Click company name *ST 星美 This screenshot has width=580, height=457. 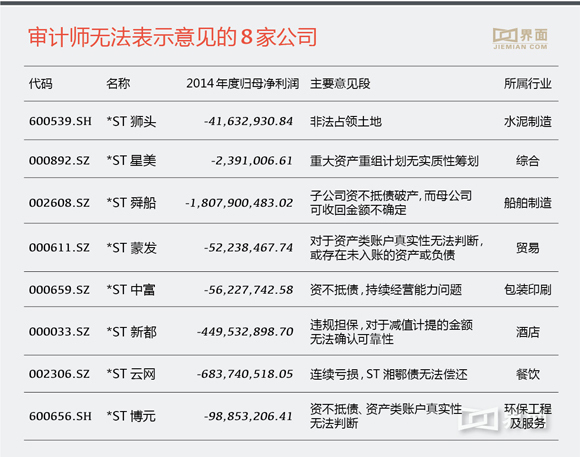point(131,161)
